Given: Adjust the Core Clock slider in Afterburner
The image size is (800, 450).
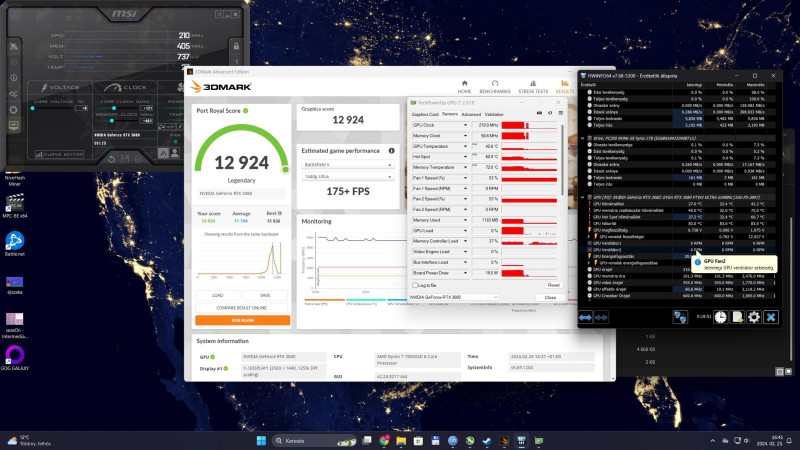Looking at the screenshot, I should pos(114,108).
